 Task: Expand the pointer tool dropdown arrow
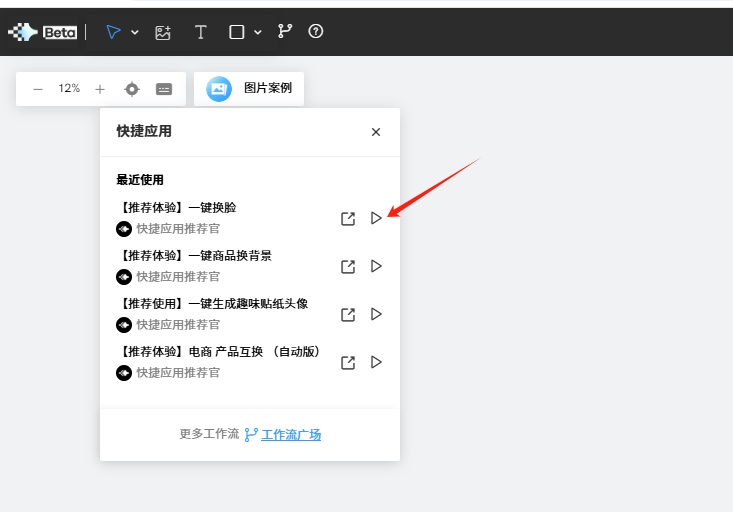point(135,32)
